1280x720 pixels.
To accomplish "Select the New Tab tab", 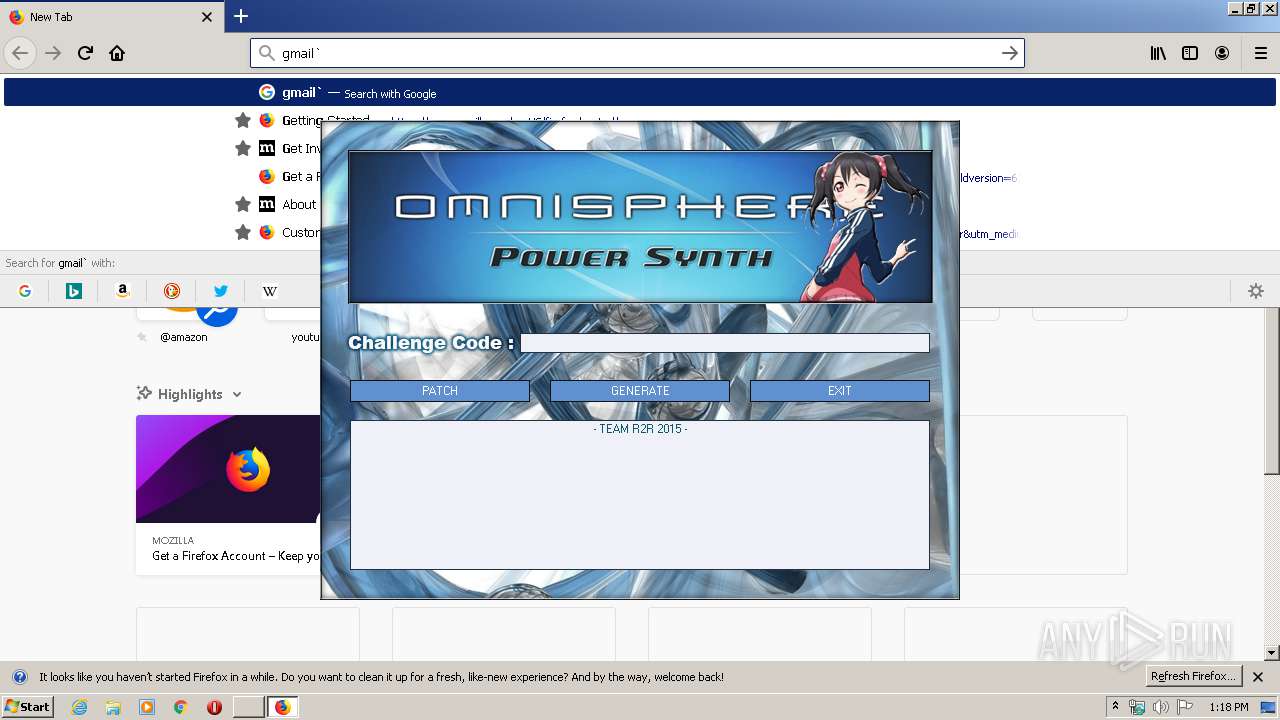I will [110, 17].
